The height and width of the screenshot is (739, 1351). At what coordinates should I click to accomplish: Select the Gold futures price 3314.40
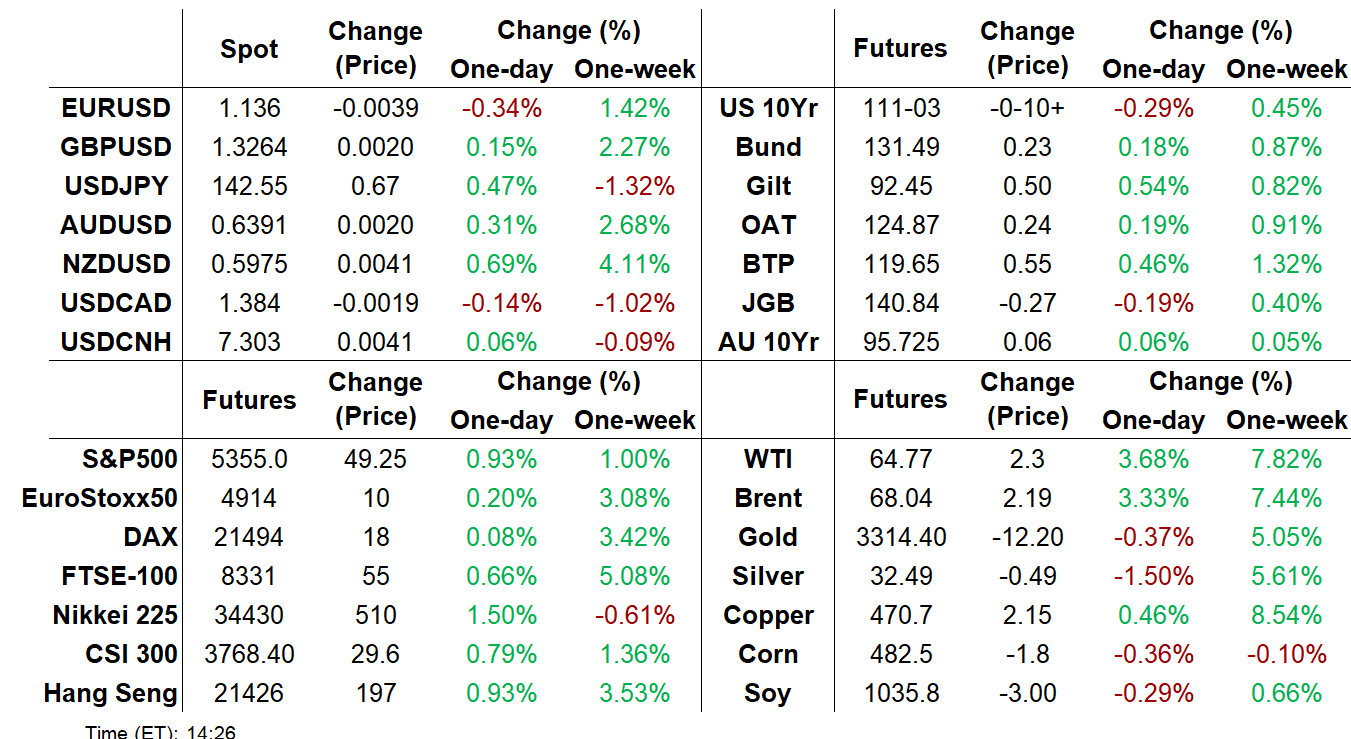coord(900,537)
